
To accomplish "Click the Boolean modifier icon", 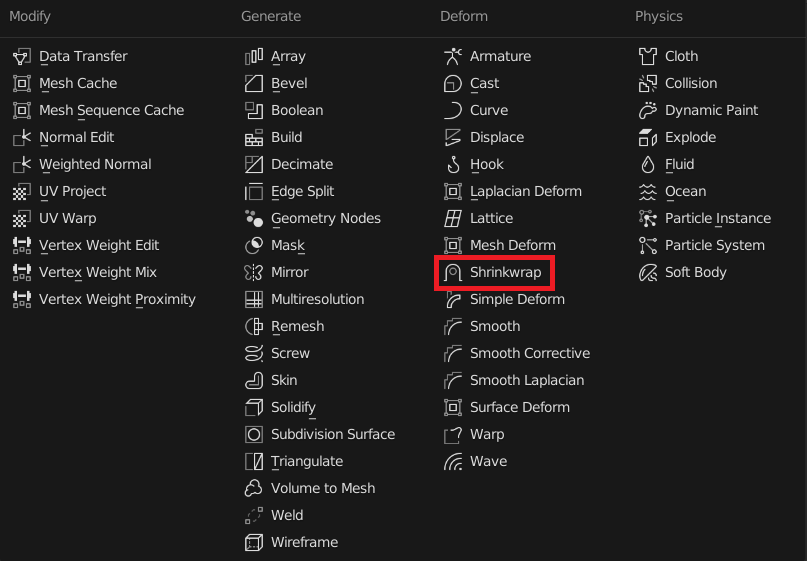I will [254, 111].
